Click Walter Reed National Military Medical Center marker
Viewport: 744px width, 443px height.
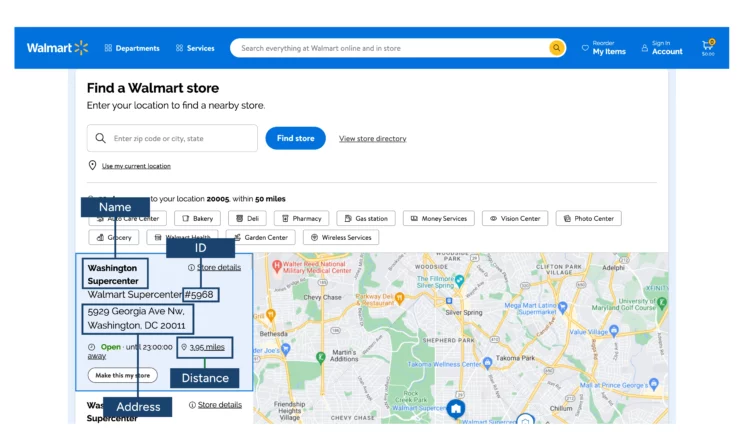(x=277, y=266)
